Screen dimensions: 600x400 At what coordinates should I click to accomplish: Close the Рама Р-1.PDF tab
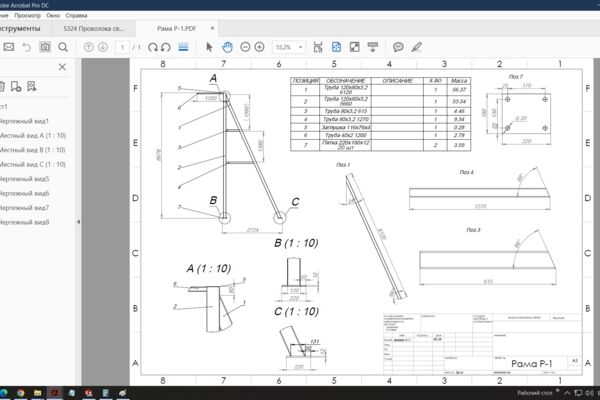point(212,28)
